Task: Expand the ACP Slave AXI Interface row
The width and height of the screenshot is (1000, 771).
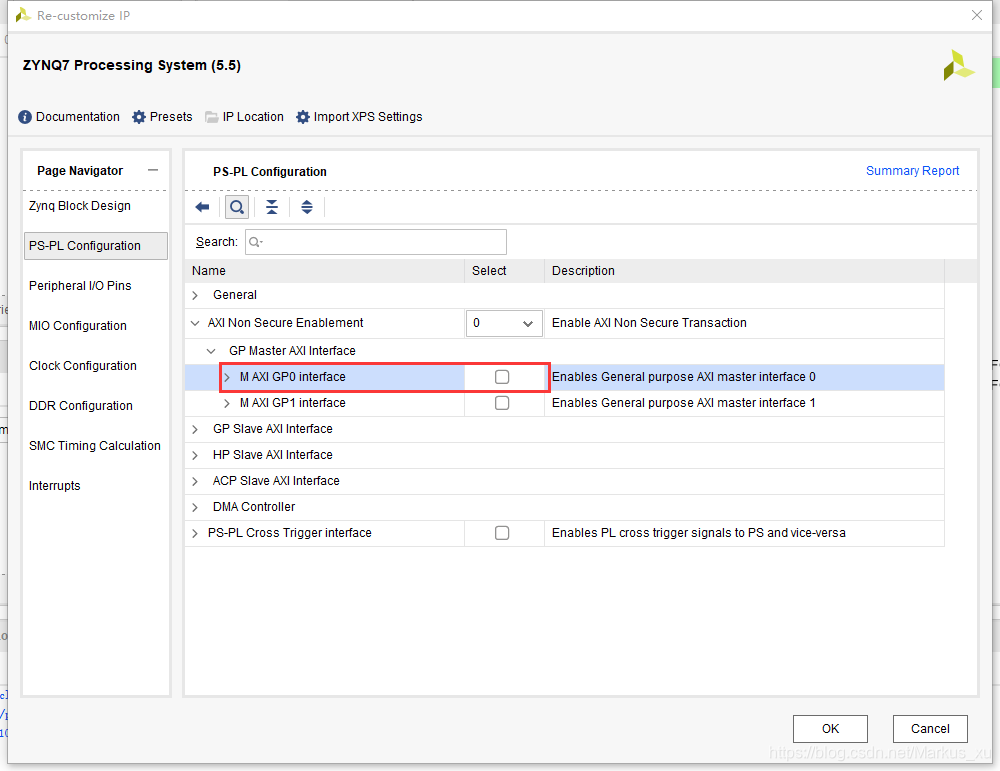Action: [x=195, y=481]
